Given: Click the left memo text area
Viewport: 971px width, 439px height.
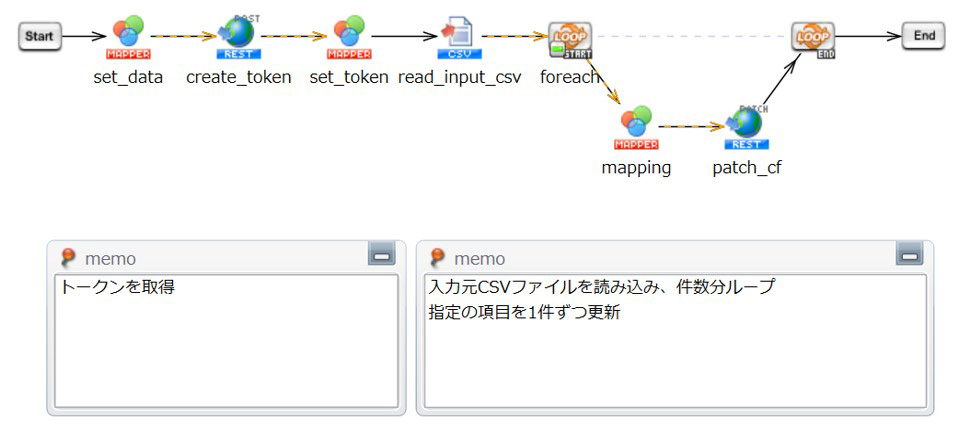Looking at the screenshot, I should 226,340.
